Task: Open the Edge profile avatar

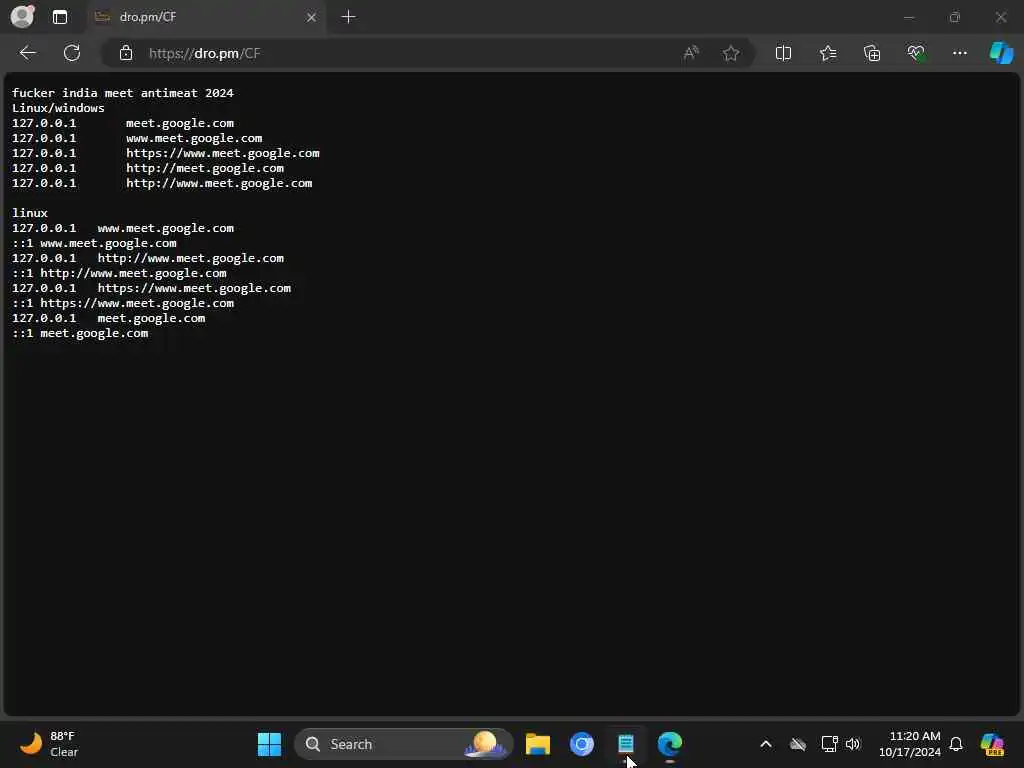Action: [x=22, y=16]
